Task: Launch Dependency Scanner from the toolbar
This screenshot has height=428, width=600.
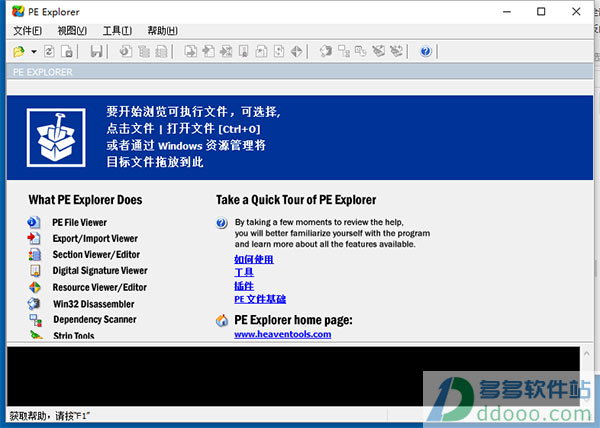Action: point(344,51)
